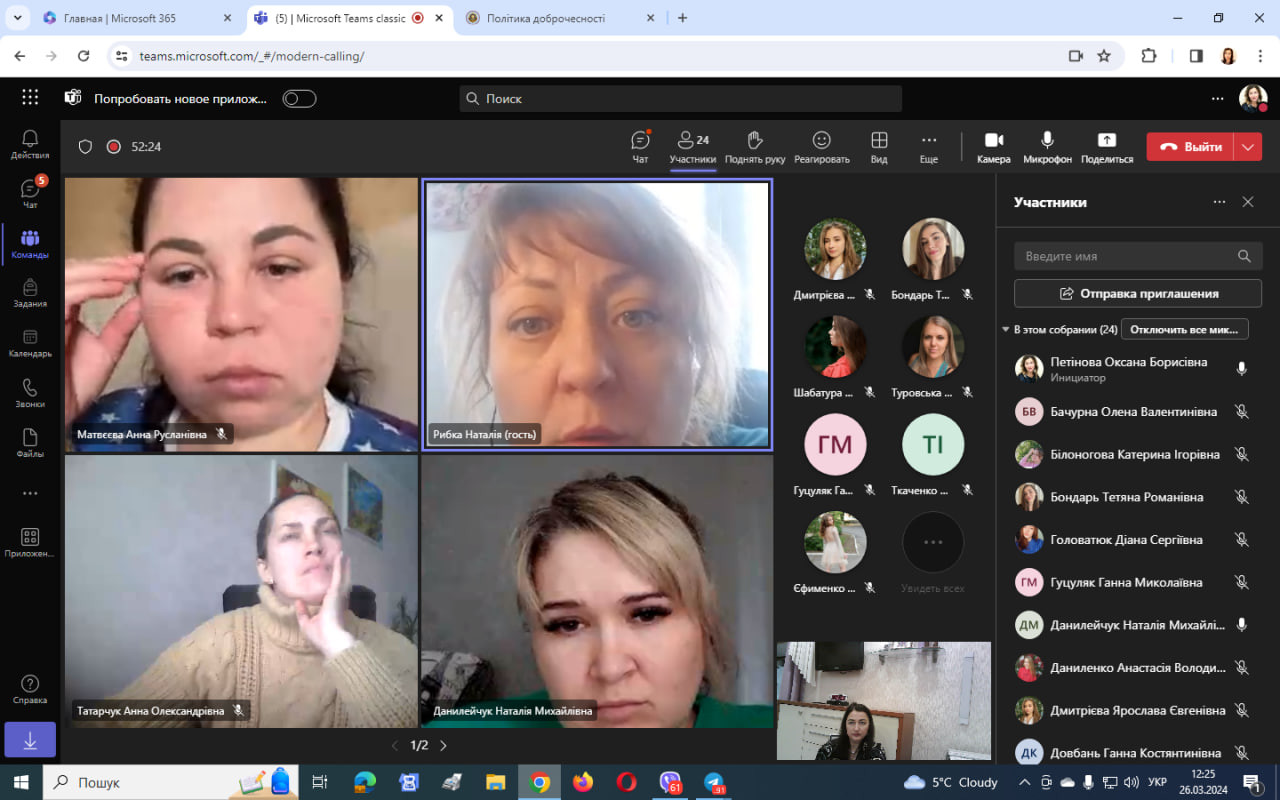Type a name in Введите имя field
The image size is (1280, 800).
pyautogui.click(x=1138, y=256)
